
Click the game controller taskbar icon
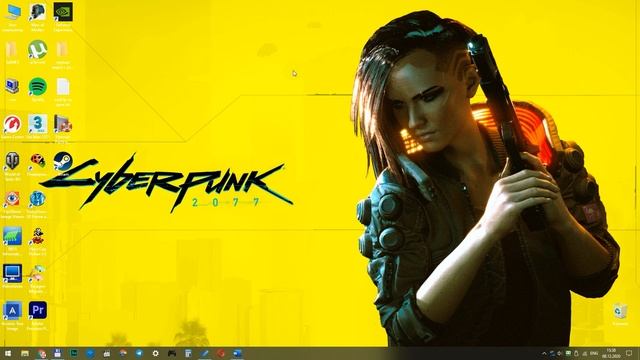click(172, 353)
